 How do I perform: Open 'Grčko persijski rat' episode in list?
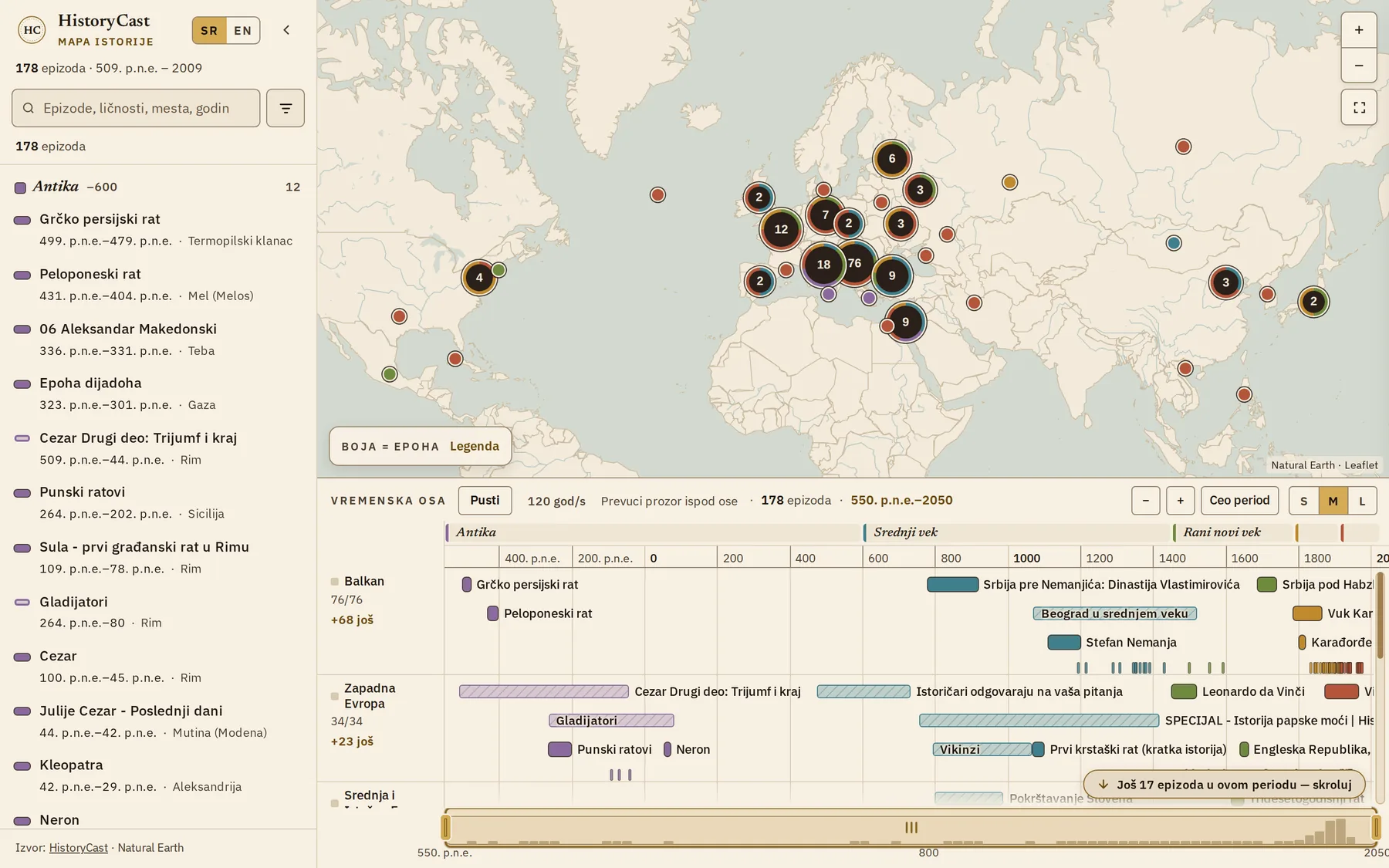(158, 229)
